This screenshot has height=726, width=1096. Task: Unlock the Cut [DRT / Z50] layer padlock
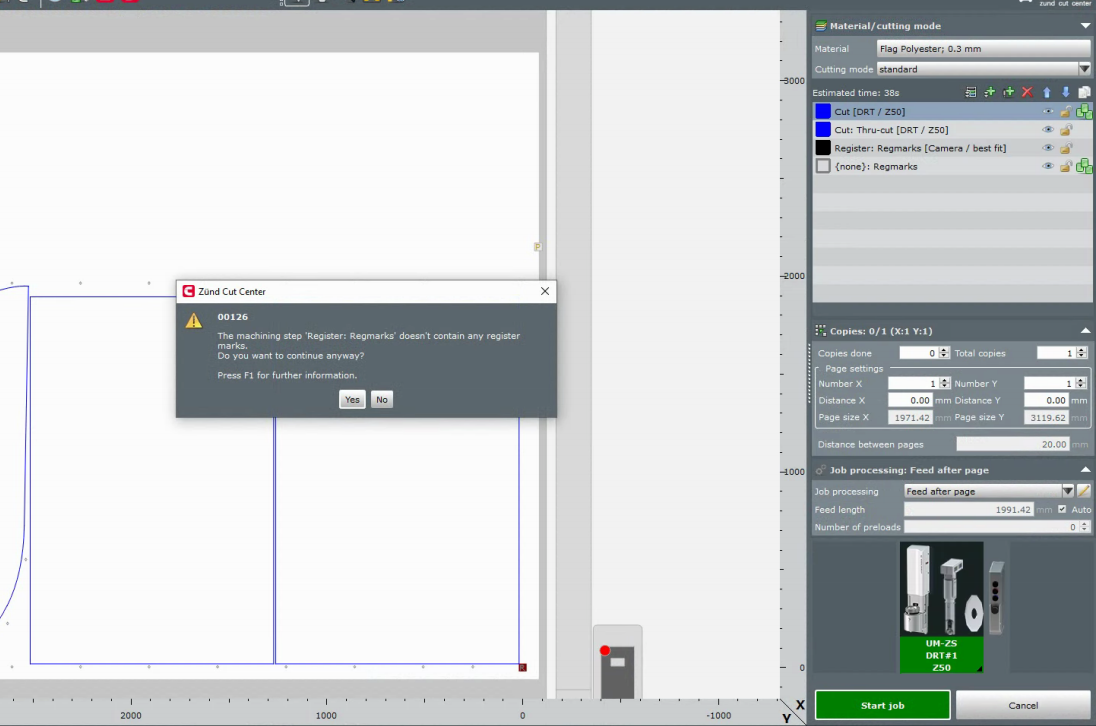[x=1065, y=112]
